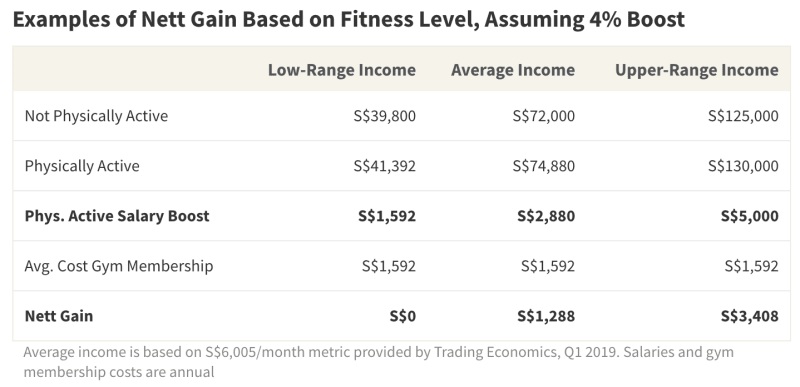Click the S$130,000 cell

(x=743, y=166)
